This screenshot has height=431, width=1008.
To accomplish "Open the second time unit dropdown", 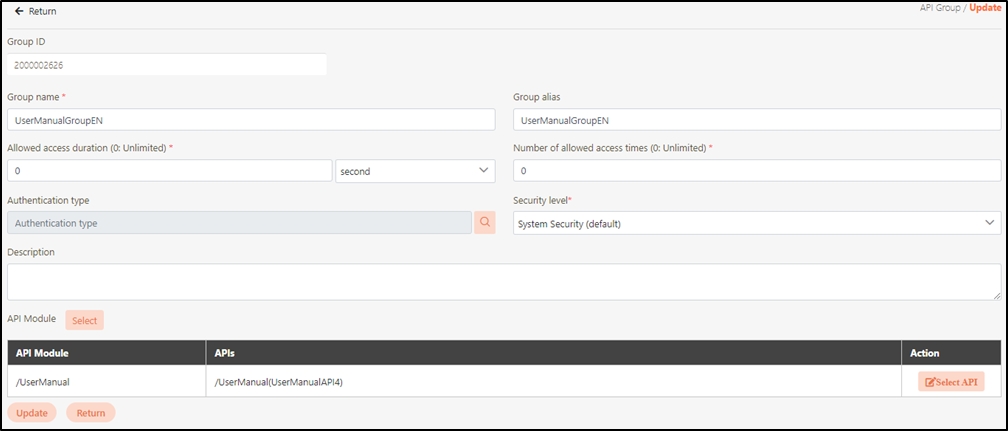I will coord(415,171).
